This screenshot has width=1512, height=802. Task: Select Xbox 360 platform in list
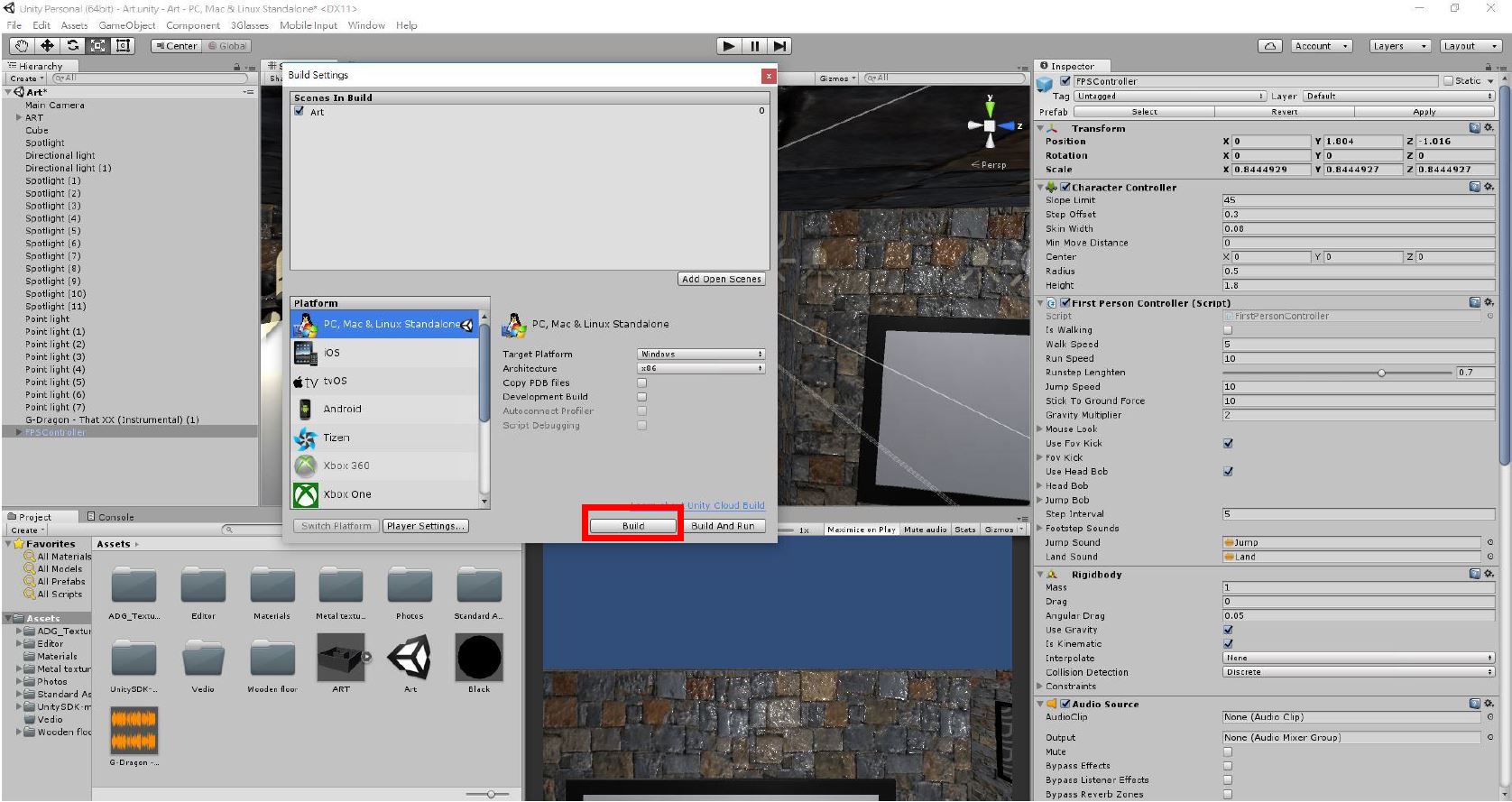point(385,466)
